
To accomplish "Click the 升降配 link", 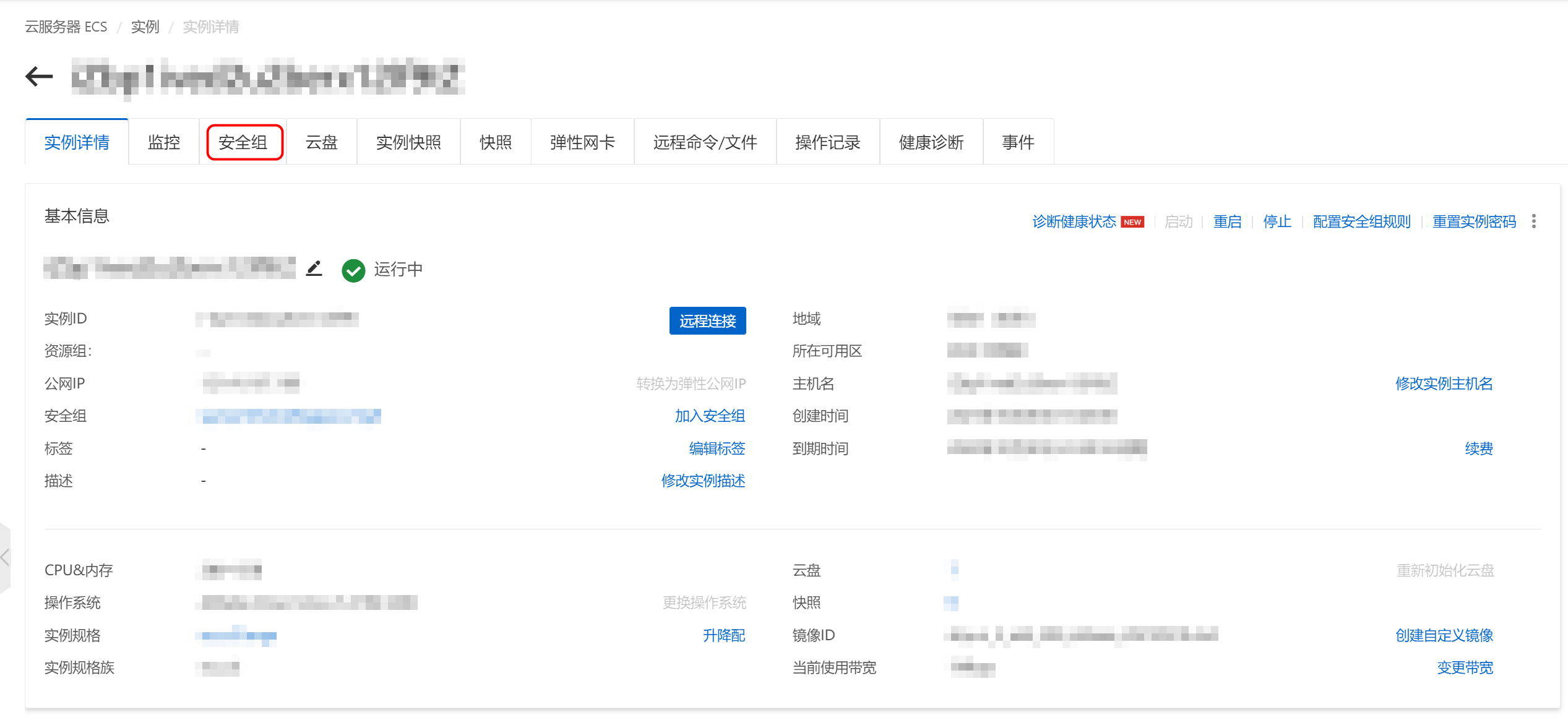I will tap(724, 635).
